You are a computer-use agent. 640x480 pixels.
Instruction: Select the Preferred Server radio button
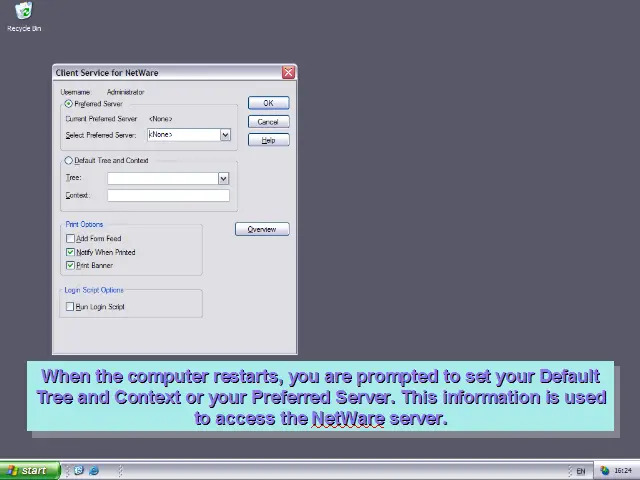pyautogui.click(x=69, y=104)
